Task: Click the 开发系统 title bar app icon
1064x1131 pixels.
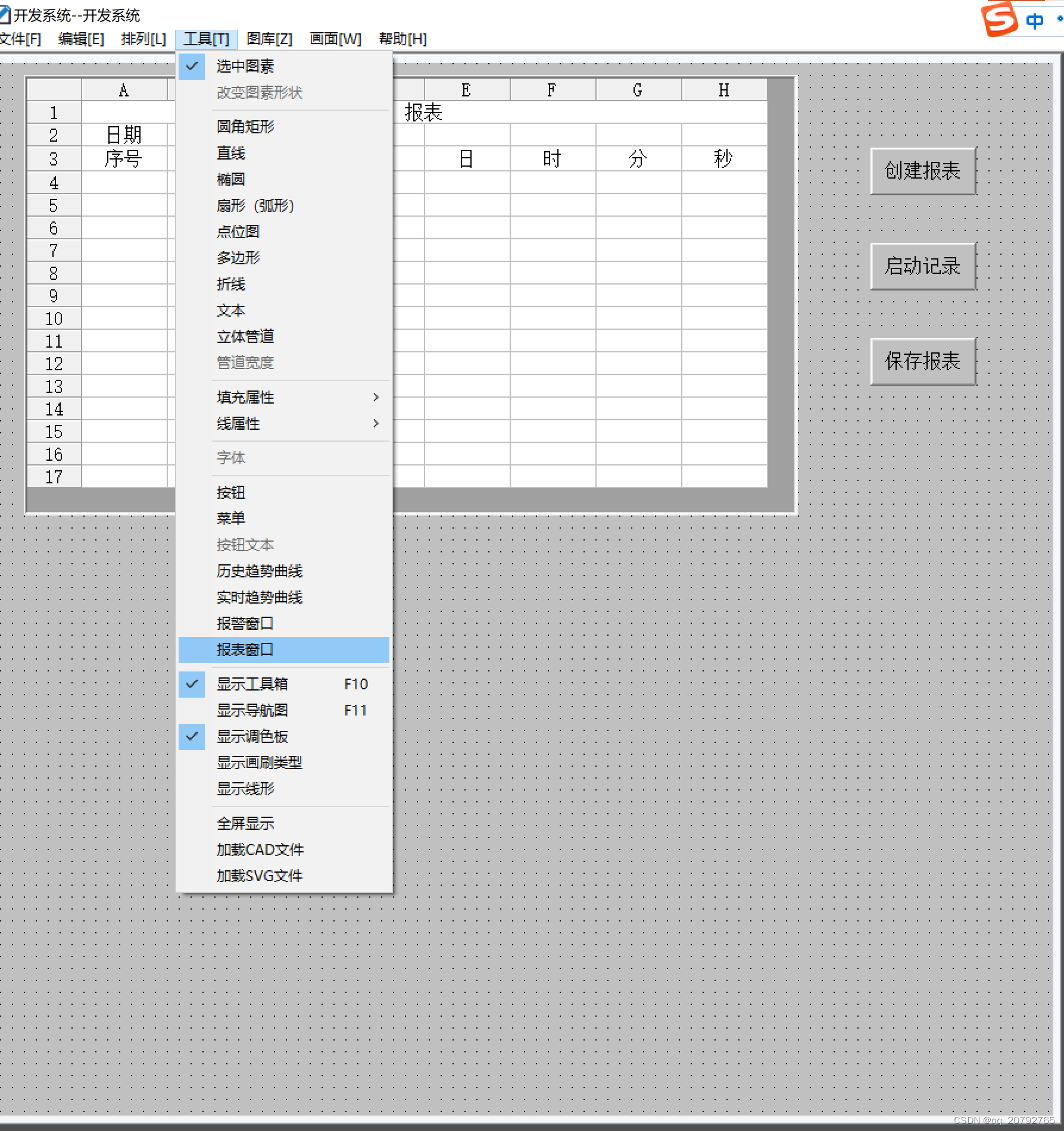Action: pyautogui.click(x=5, y=15)
